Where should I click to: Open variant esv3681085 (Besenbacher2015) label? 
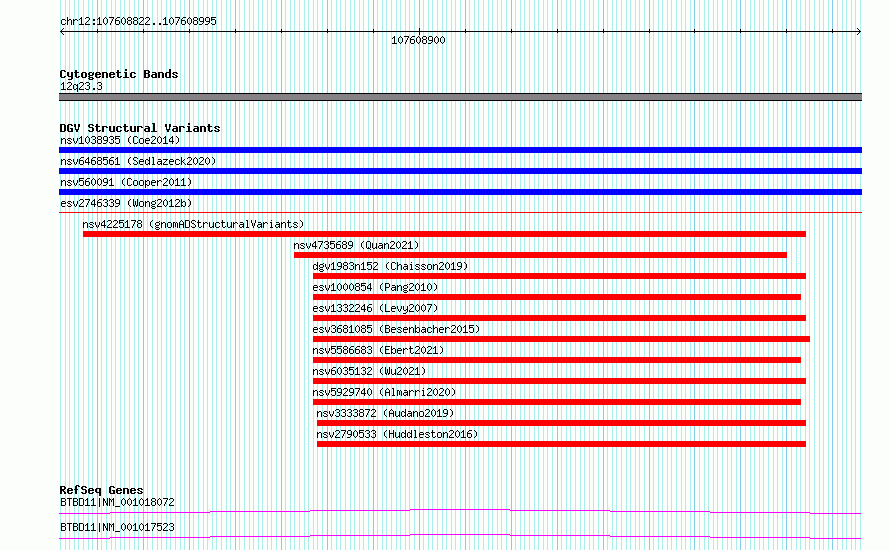pyautogui.click(x=396, y=329)
